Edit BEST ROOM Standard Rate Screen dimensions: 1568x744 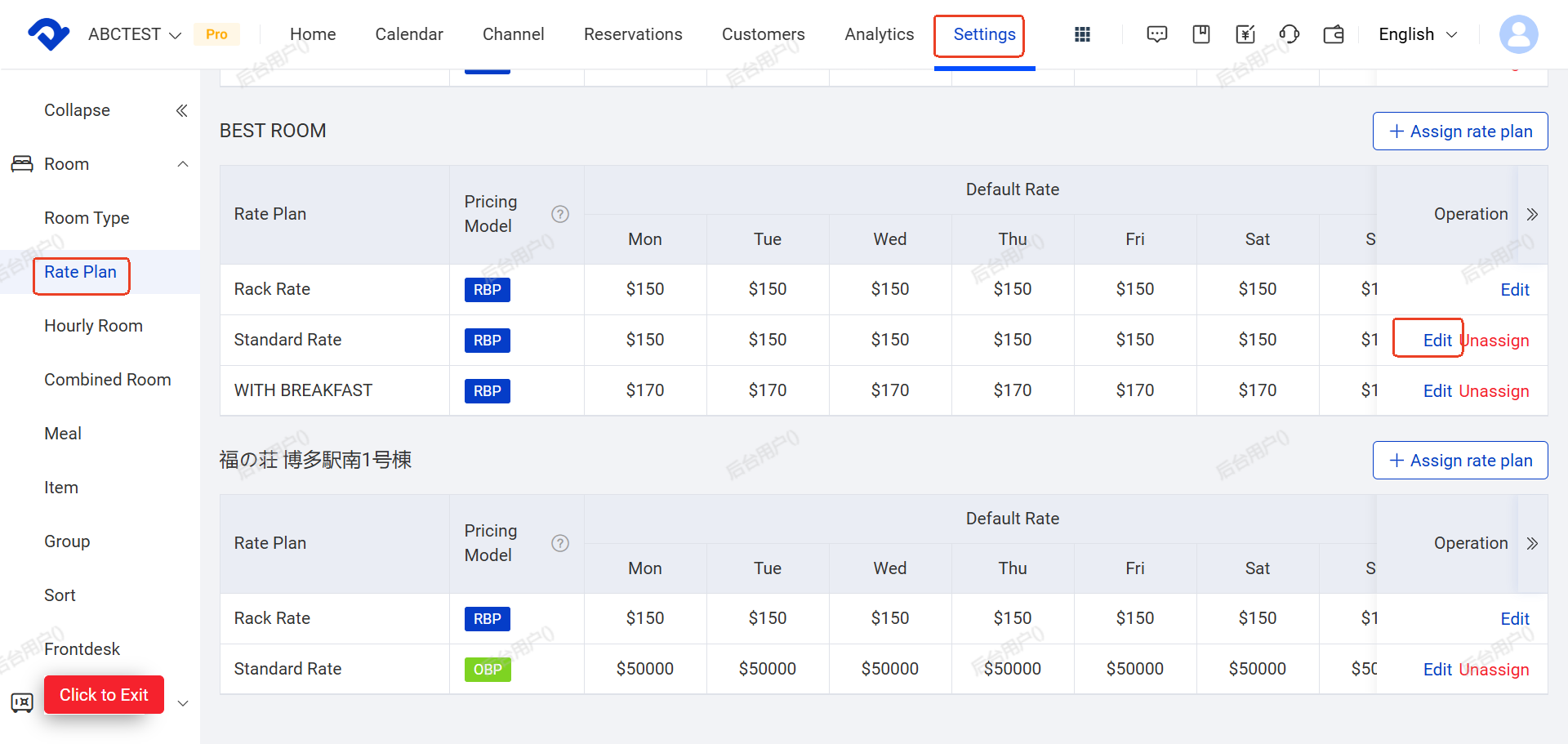pyautogui.click(x=1437, y=341)
